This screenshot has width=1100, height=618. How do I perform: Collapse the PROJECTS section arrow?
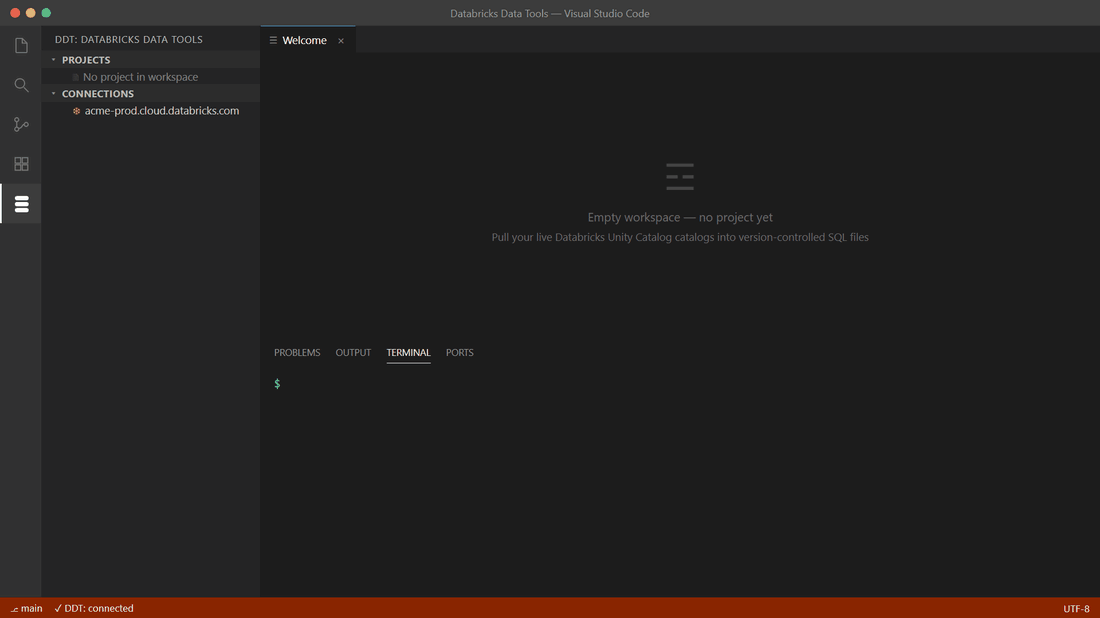point(53,60)
